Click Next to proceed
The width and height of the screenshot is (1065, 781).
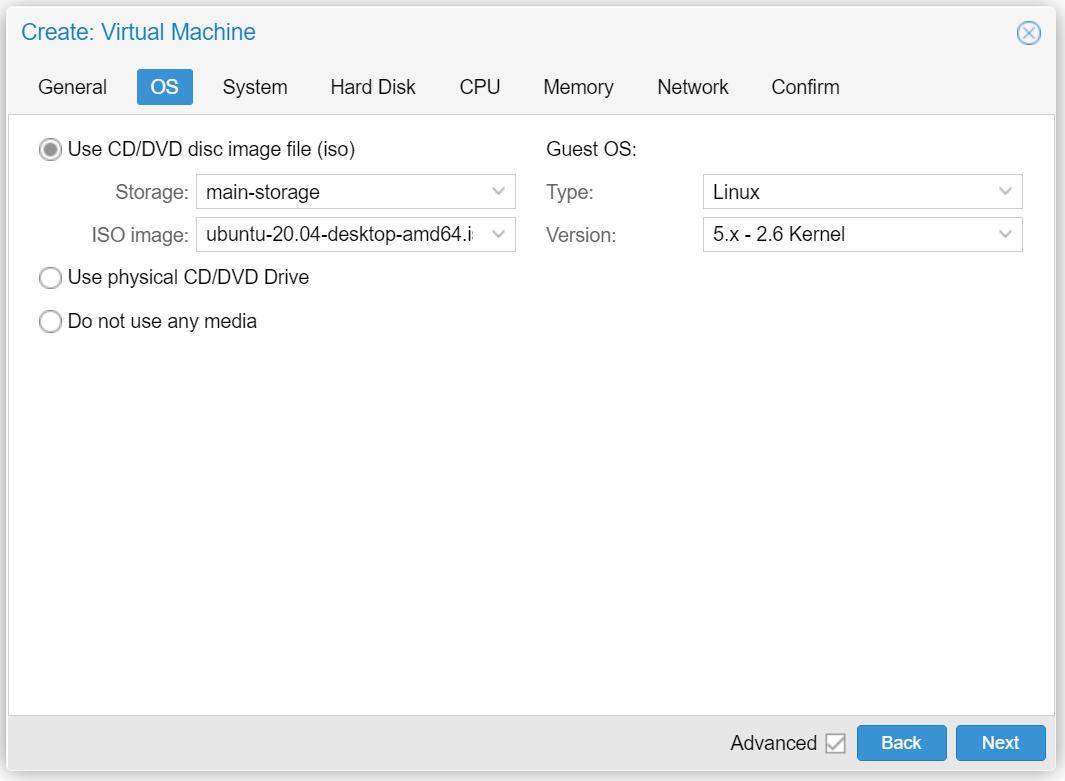coord(1000,743)
